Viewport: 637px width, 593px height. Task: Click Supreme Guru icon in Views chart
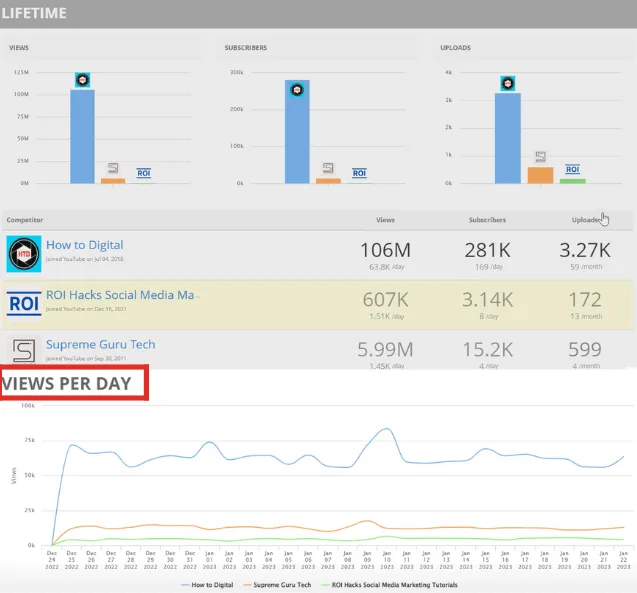(x=113, y=168)
